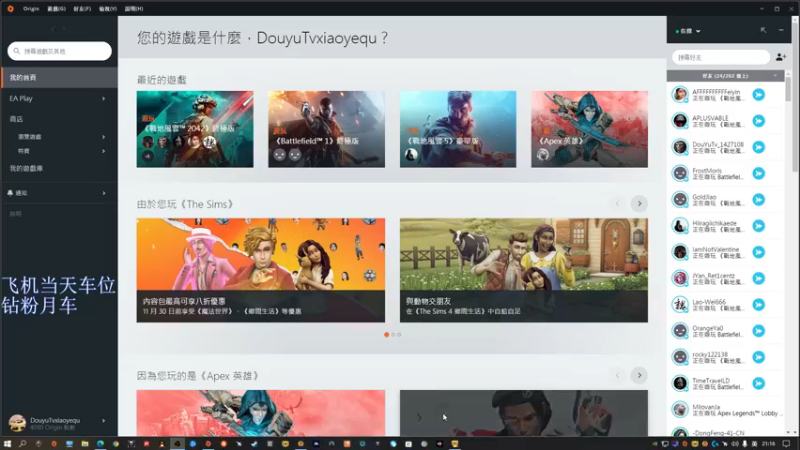Expand the 瀏覽遊戲 submenu arrow
Image resolution: width=800 pixels, height=450 pixels.
tap(104, 137)
